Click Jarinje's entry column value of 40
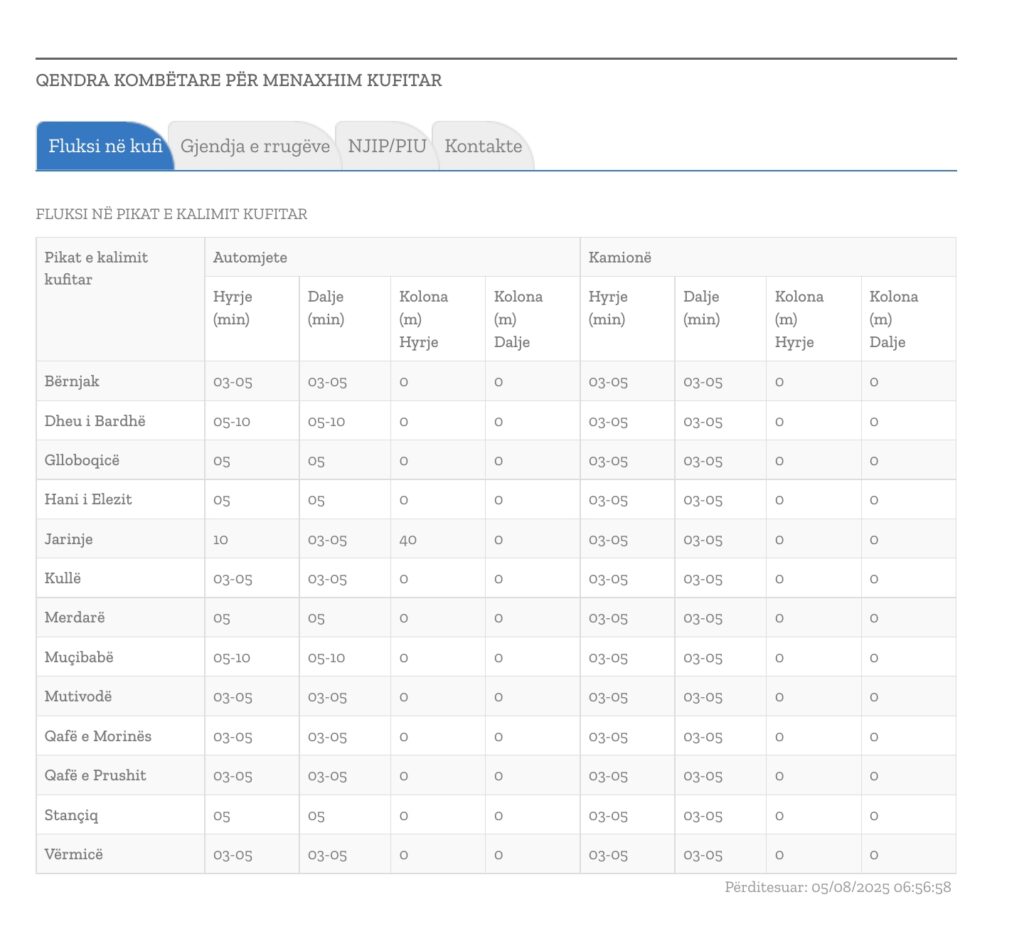 [408, 539]
